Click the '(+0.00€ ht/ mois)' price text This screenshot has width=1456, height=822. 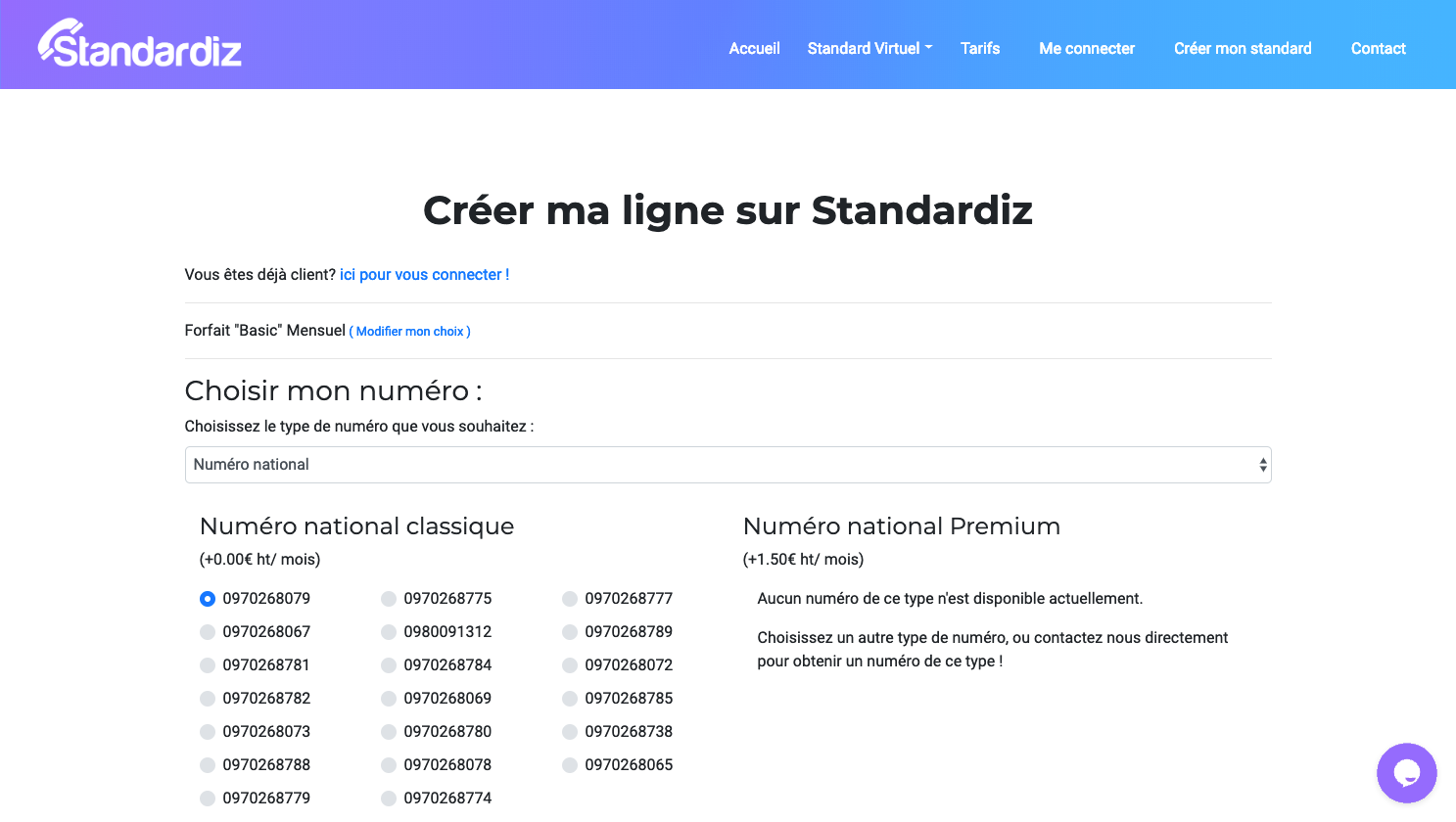tap(259, 560)
